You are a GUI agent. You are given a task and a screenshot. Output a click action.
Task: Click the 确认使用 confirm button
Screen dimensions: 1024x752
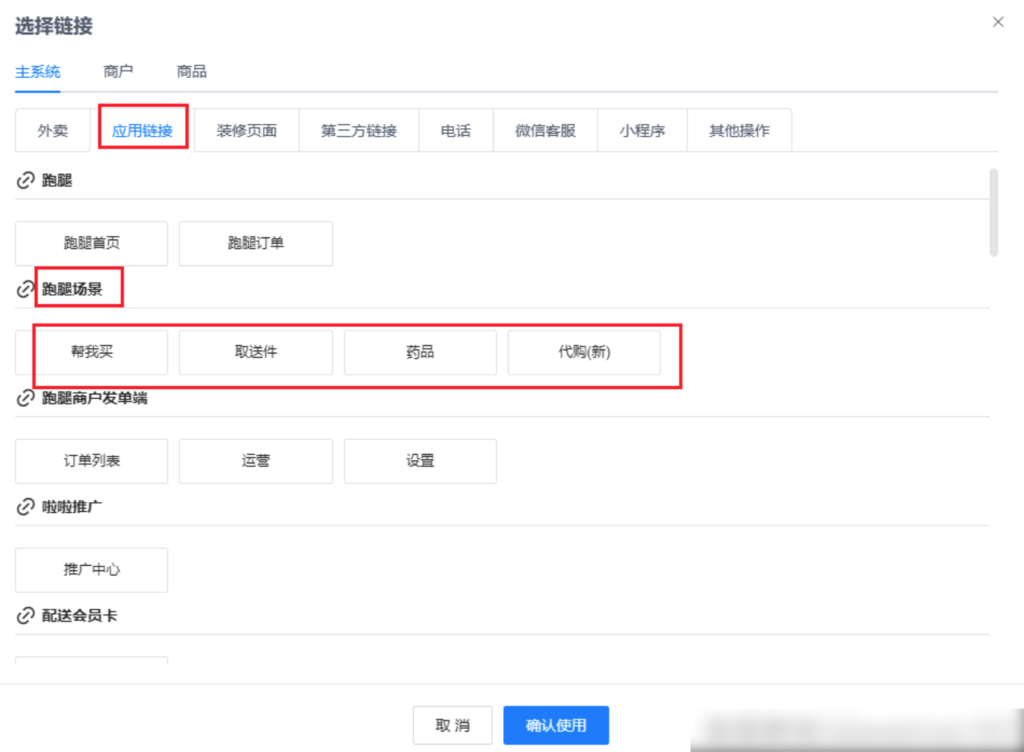tap(556, 725)
